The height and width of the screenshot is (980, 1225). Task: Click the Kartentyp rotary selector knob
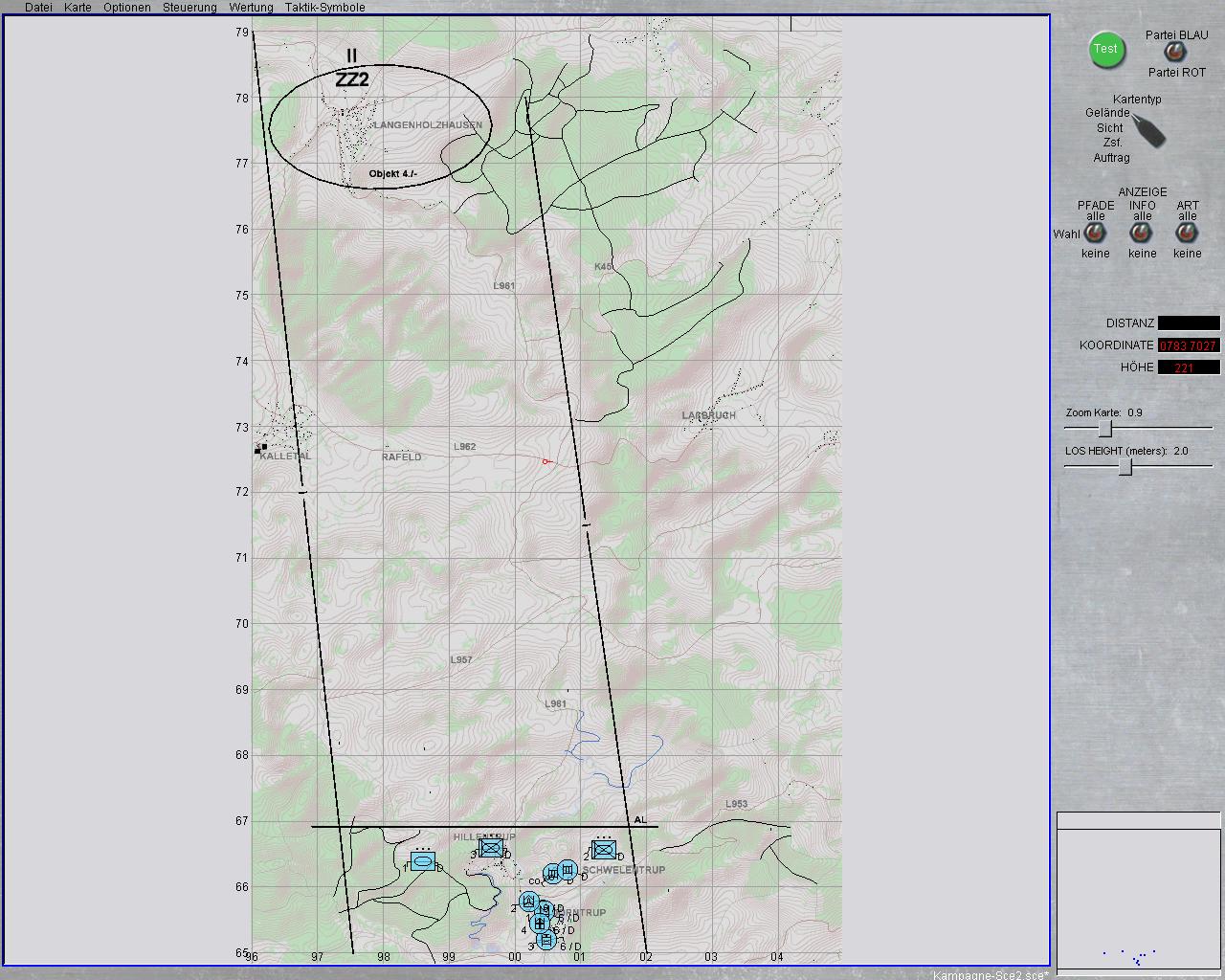tap(1147, 129)
